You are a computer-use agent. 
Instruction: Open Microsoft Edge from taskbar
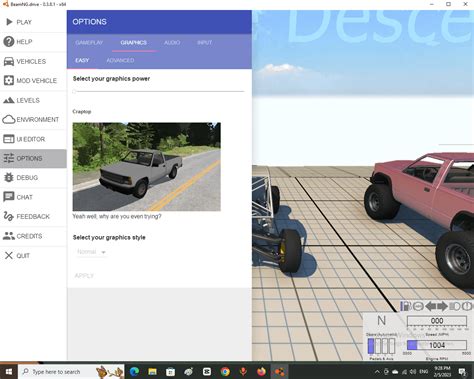coord(134,371)
